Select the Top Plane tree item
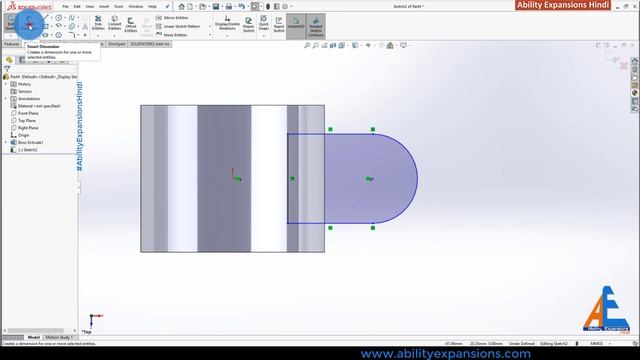The height and width of the screenshot is (360, 640). coord(27,121)
